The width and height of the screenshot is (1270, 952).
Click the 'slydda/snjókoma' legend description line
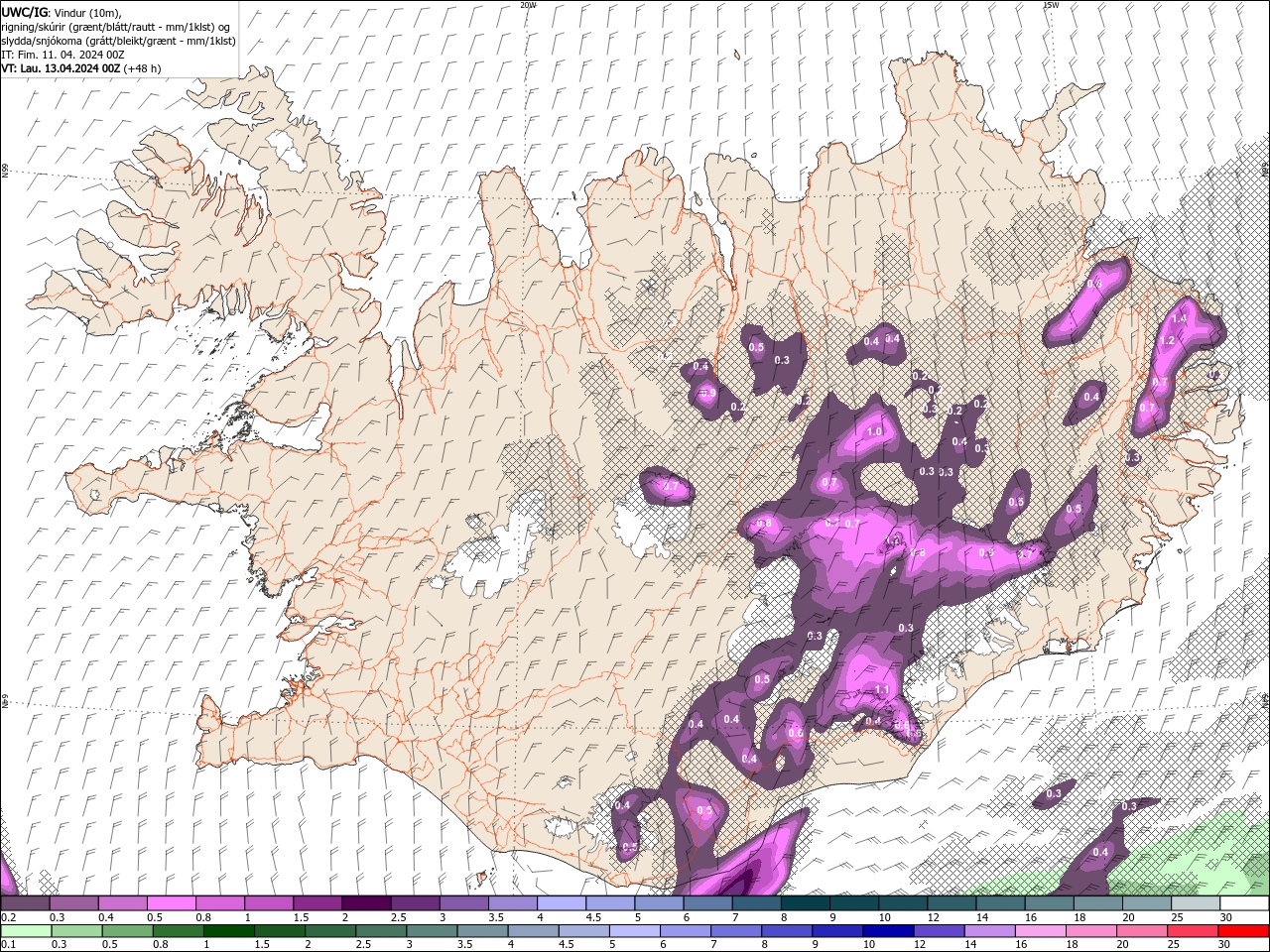[x=118, y=41]
